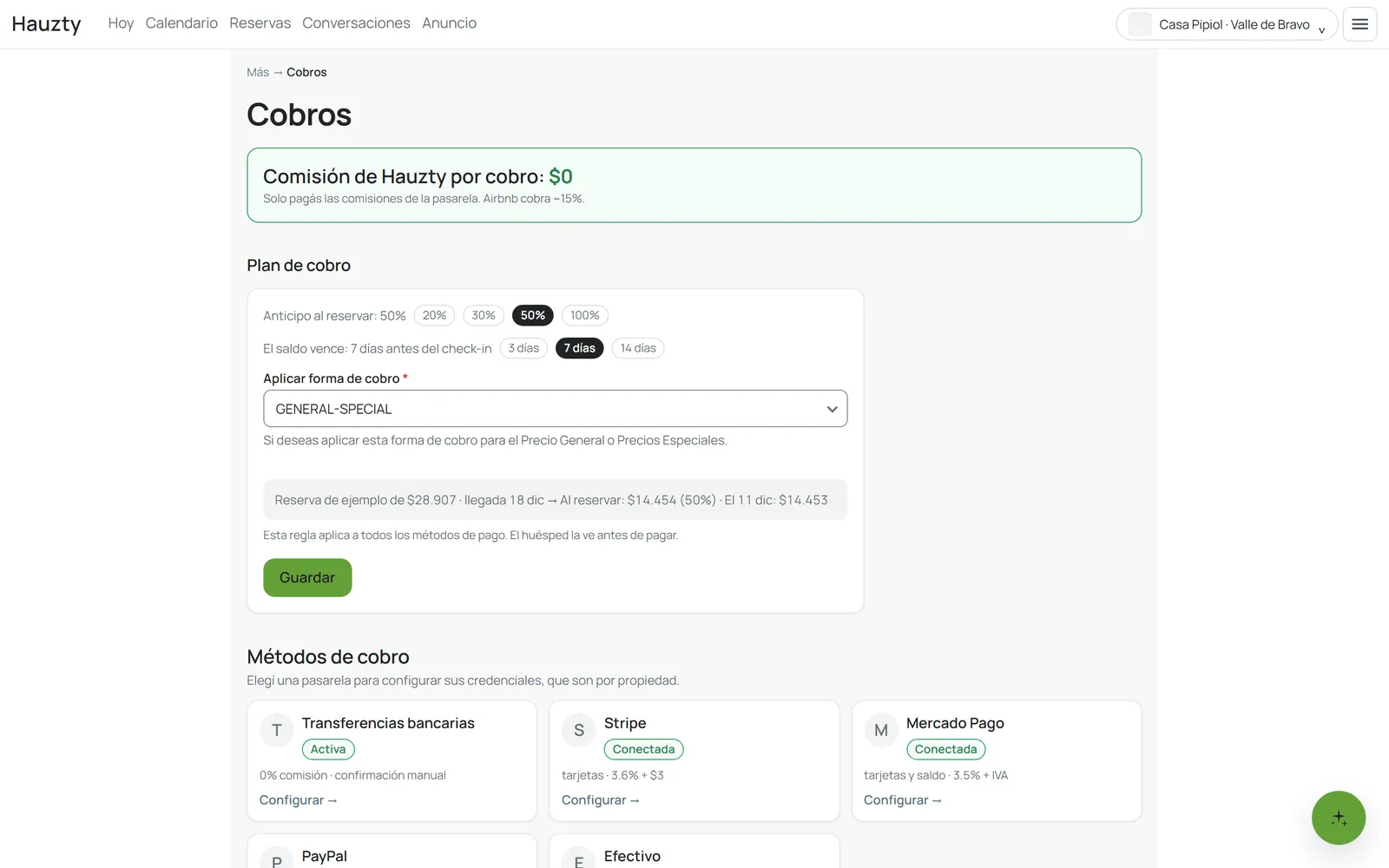This screenshot has width=1389, height=868.
Task: Click the Hauzty logo
Action: click(x=46, y=23)
